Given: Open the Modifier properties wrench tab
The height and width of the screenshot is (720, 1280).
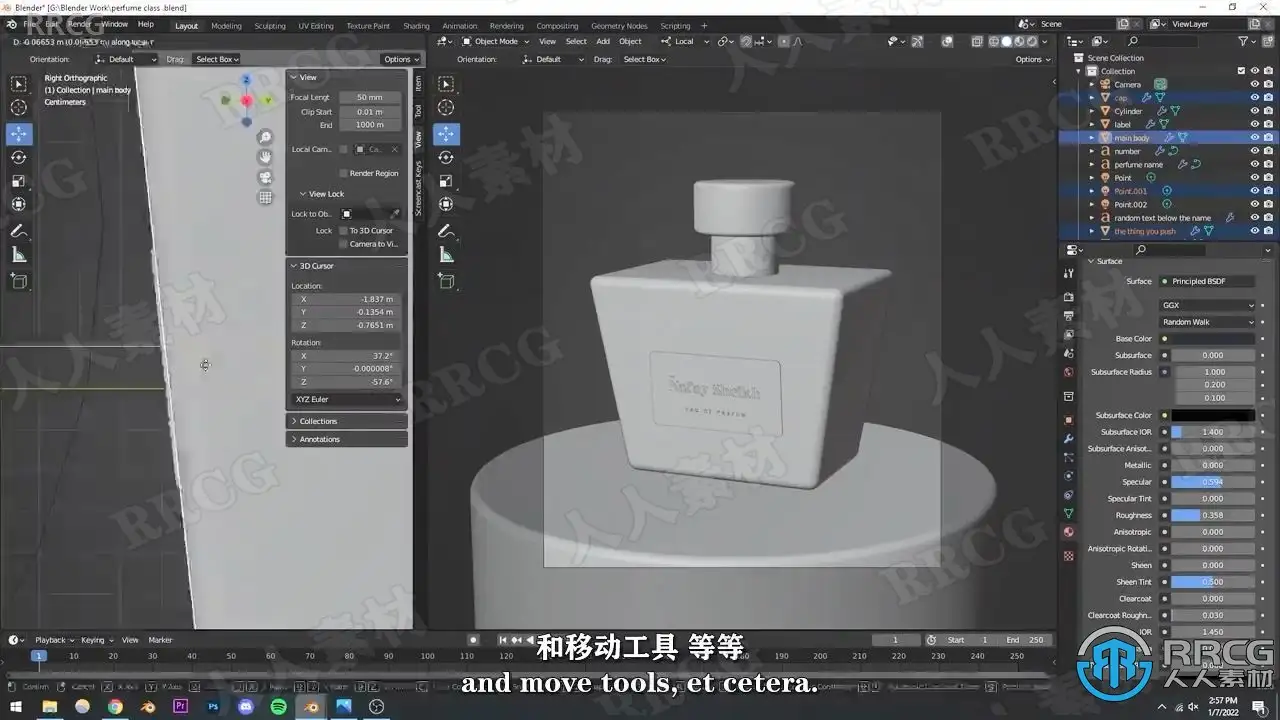Looking at the screenshot, I should [1068, 438].
